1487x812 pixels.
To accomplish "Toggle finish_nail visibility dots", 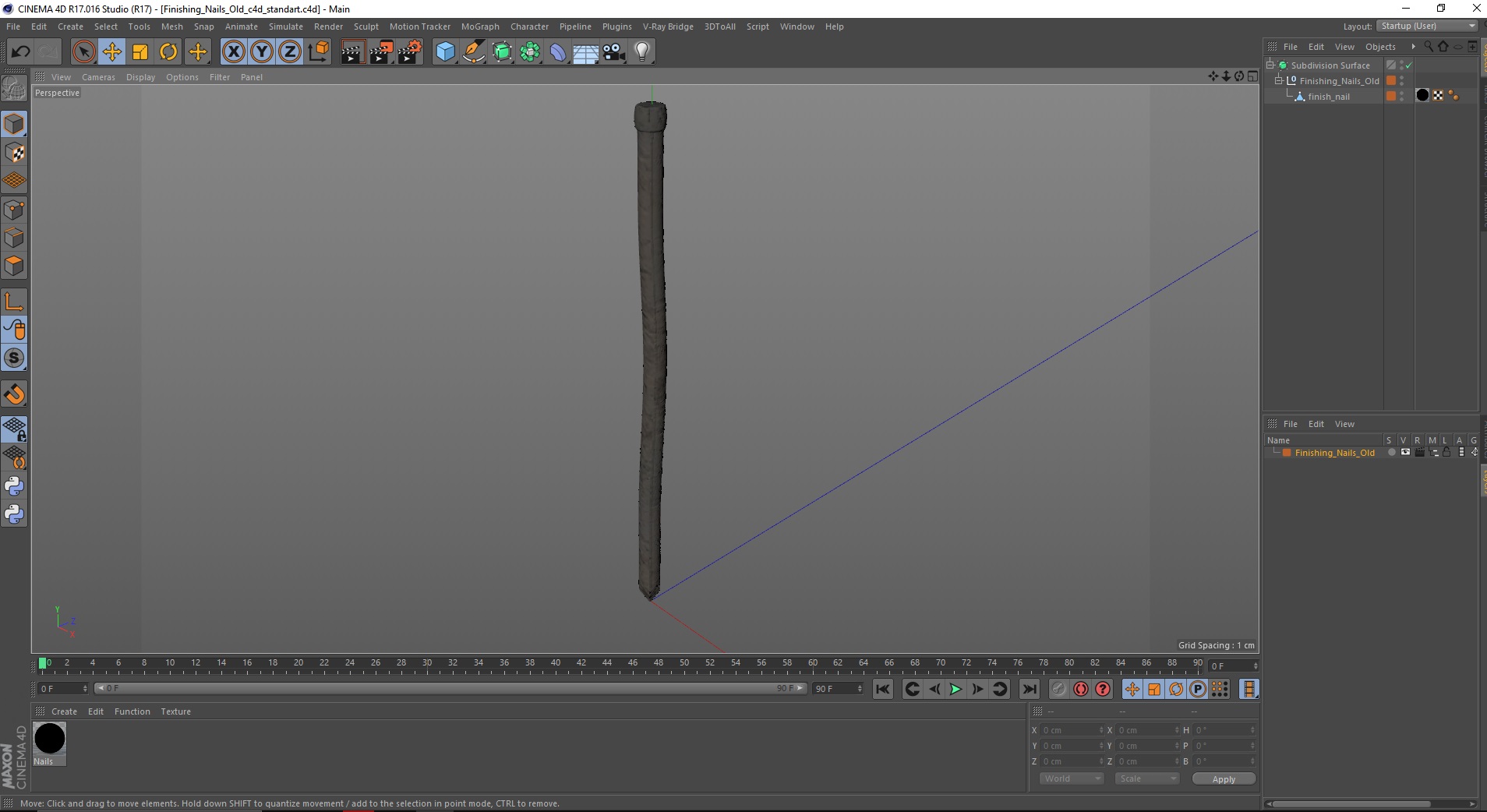I will click(x=1402, y=96).
